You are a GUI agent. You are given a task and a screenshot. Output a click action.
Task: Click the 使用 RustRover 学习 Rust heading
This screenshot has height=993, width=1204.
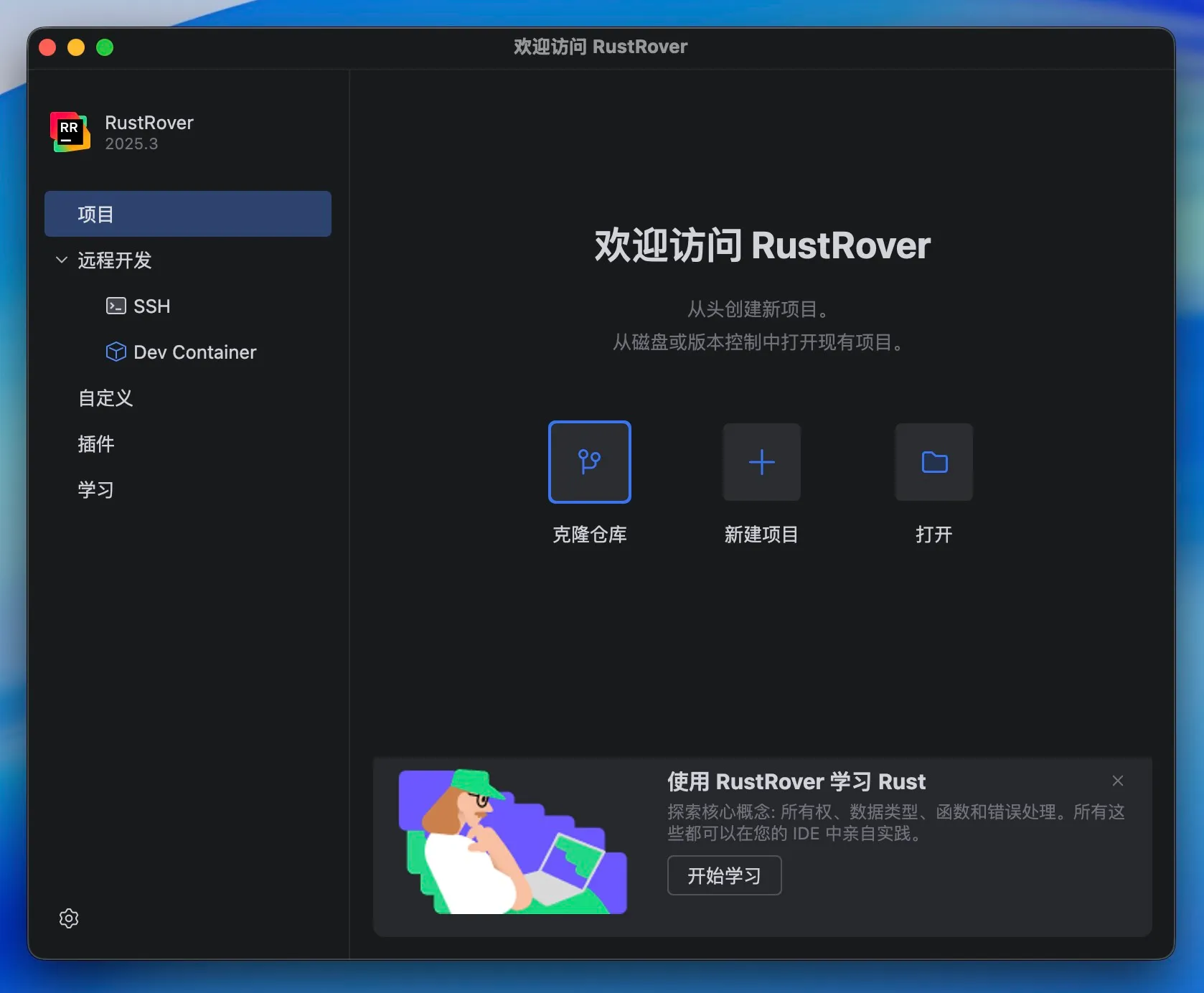tap(796, 781)
